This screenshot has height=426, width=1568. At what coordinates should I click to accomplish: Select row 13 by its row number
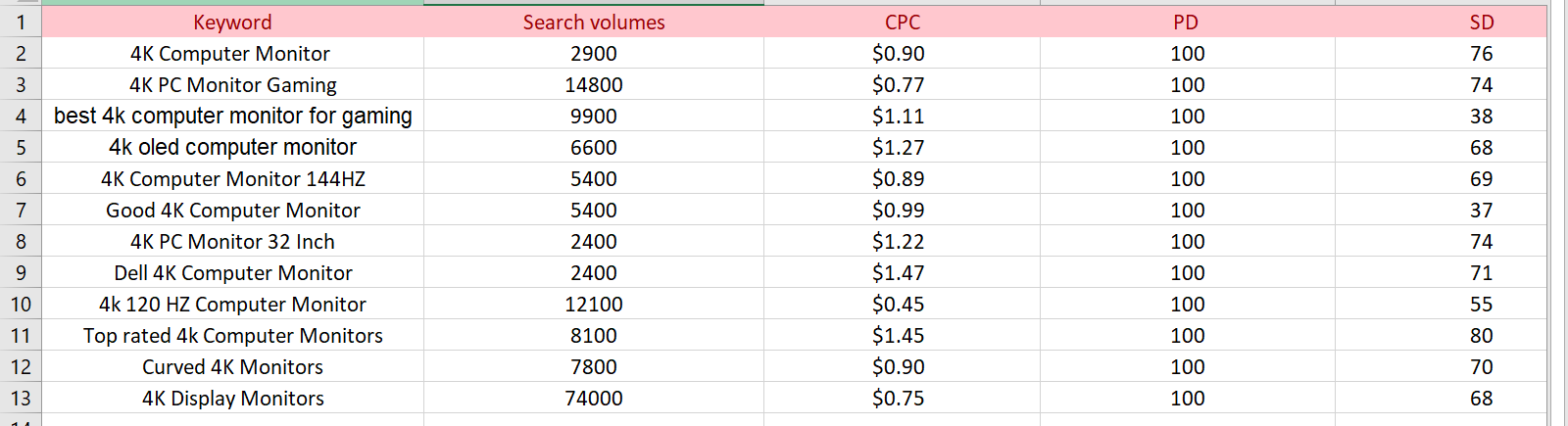[21, 399]
